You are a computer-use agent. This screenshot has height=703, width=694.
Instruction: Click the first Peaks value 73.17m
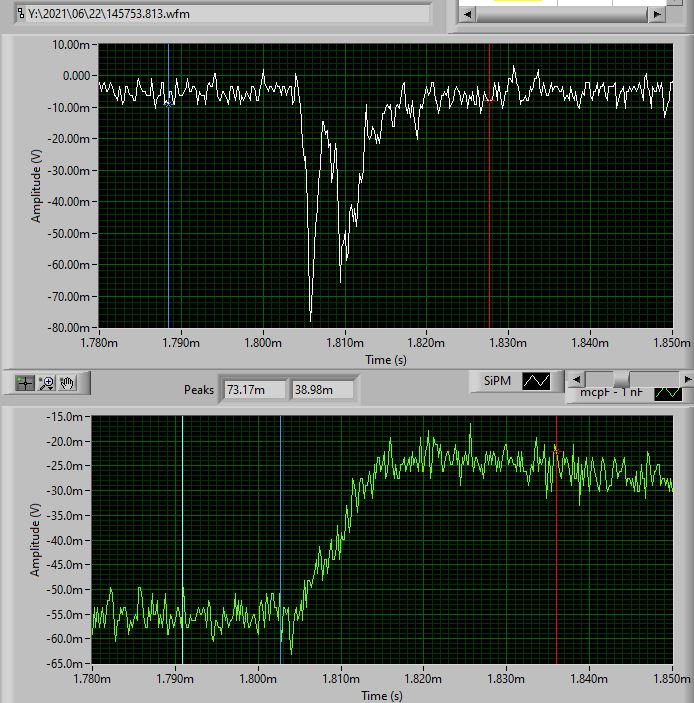(x=254, y=389)
